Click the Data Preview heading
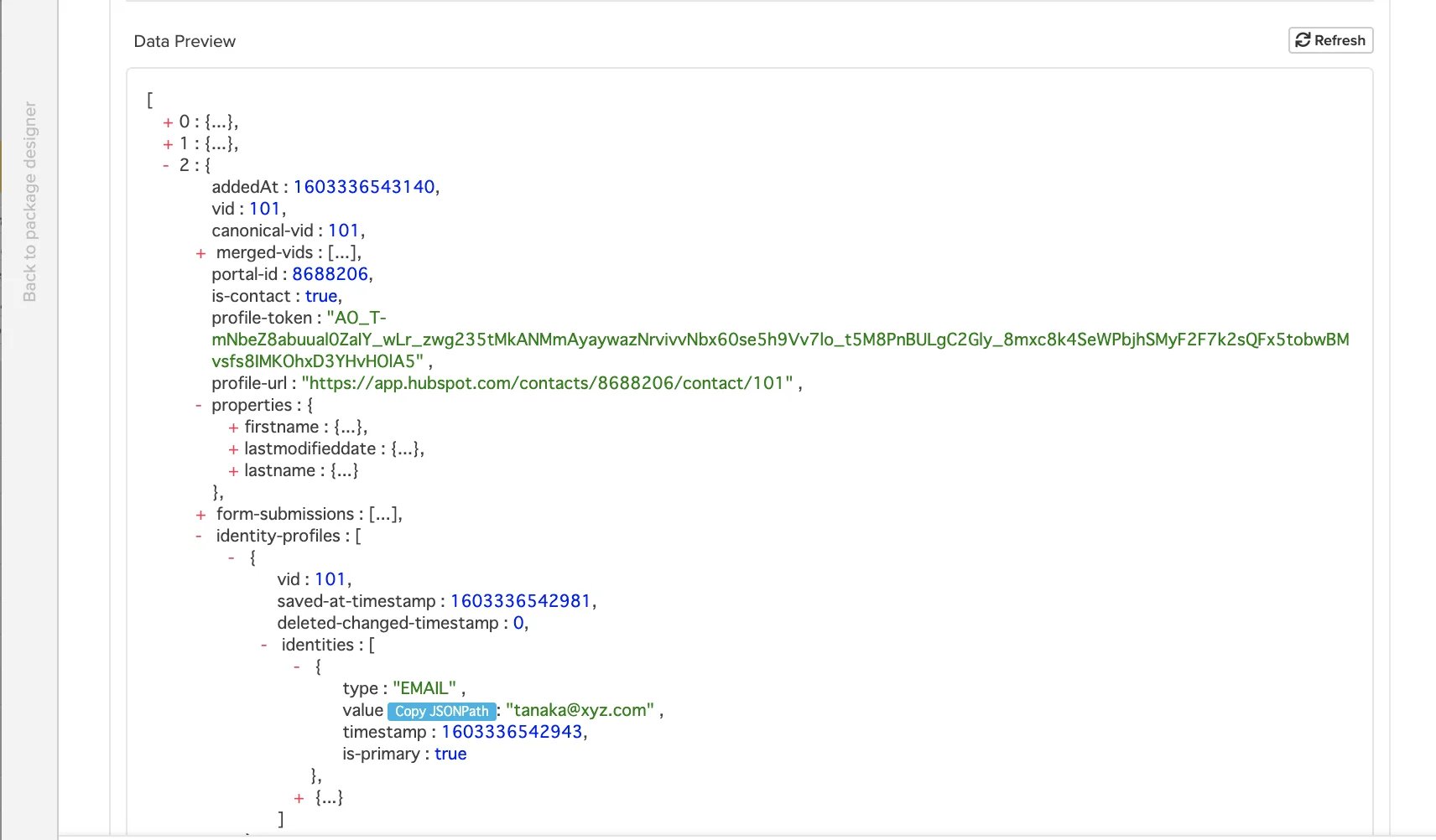This screenshot has width=1436, height=840. 185,41
